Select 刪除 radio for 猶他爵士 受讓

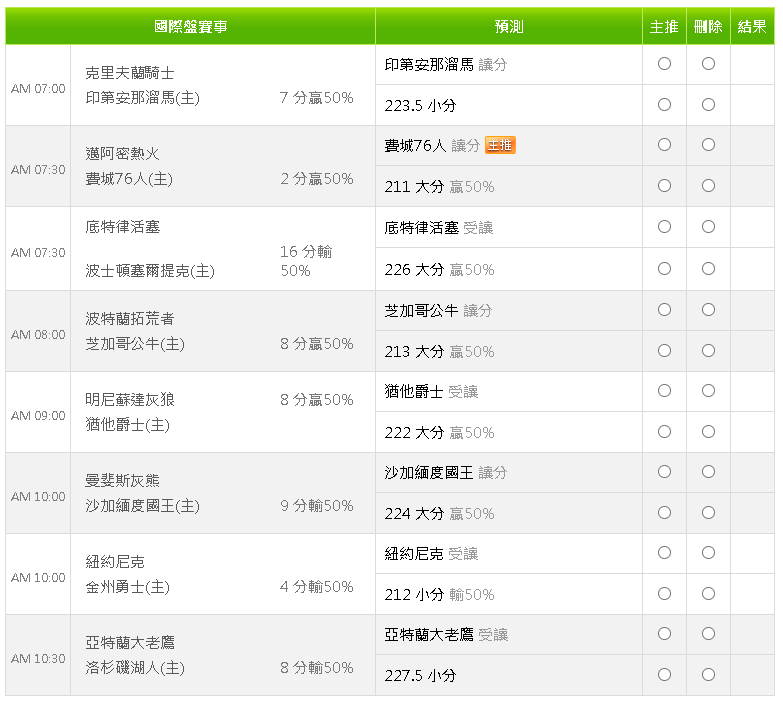pos(708,390)
